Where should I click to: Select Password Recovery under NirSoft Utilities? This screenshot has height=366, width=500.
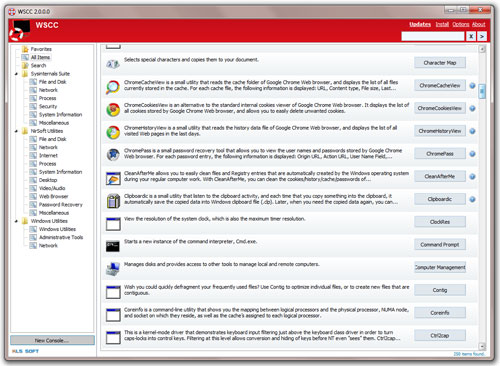pyautogui.click(x=61, y=205)
